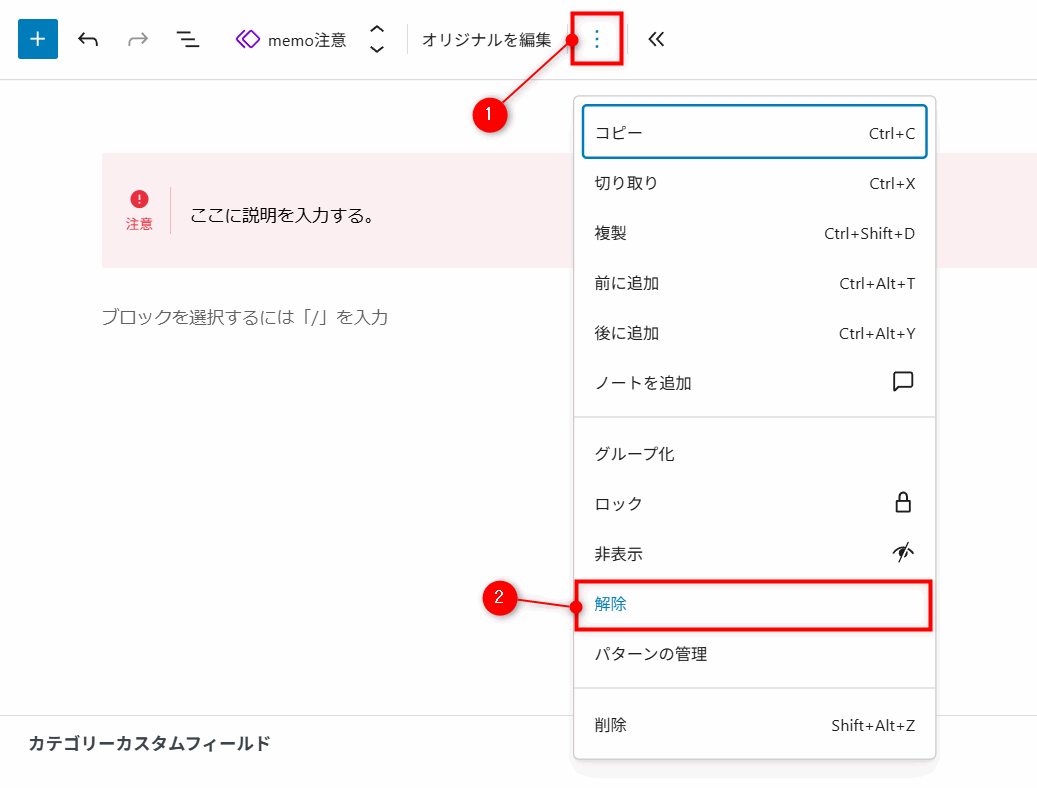Click the purple memo注意 pattern icon
This screenshot has height=788, width=1037.
247,39
